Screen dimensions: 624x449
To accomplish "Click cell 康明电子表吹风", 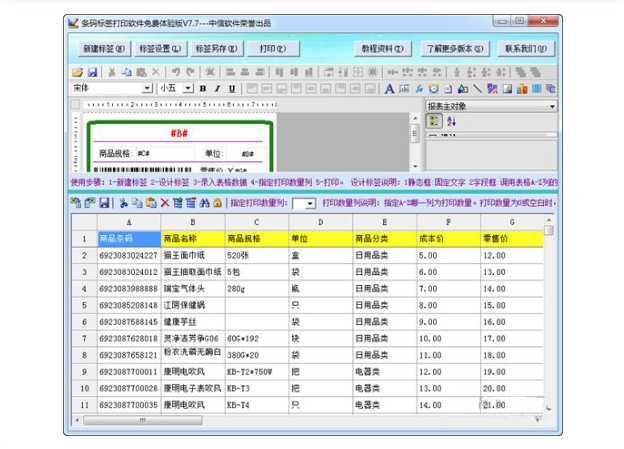I will (193, 388).
